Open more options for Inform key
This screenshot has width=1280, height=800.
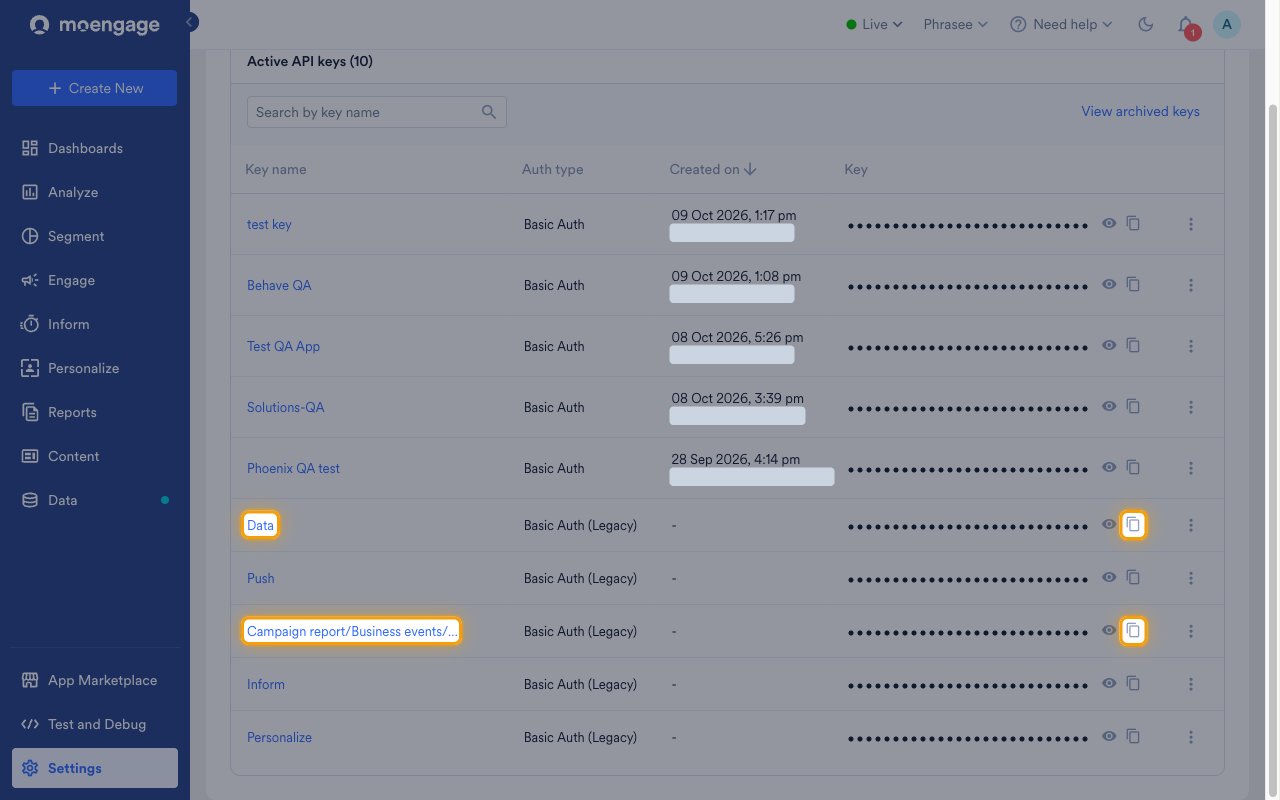tap(1191, 684)
